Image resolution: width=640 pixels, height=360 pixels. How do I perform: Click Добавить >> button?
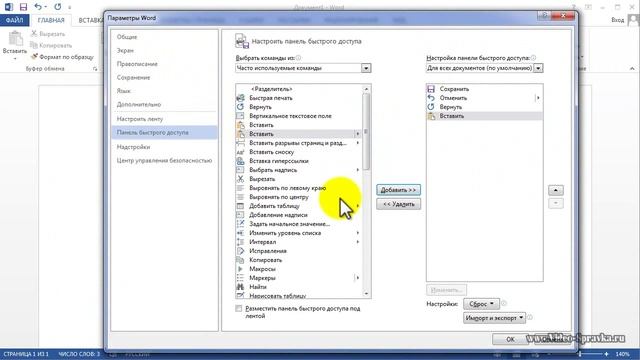coord(398,190)
